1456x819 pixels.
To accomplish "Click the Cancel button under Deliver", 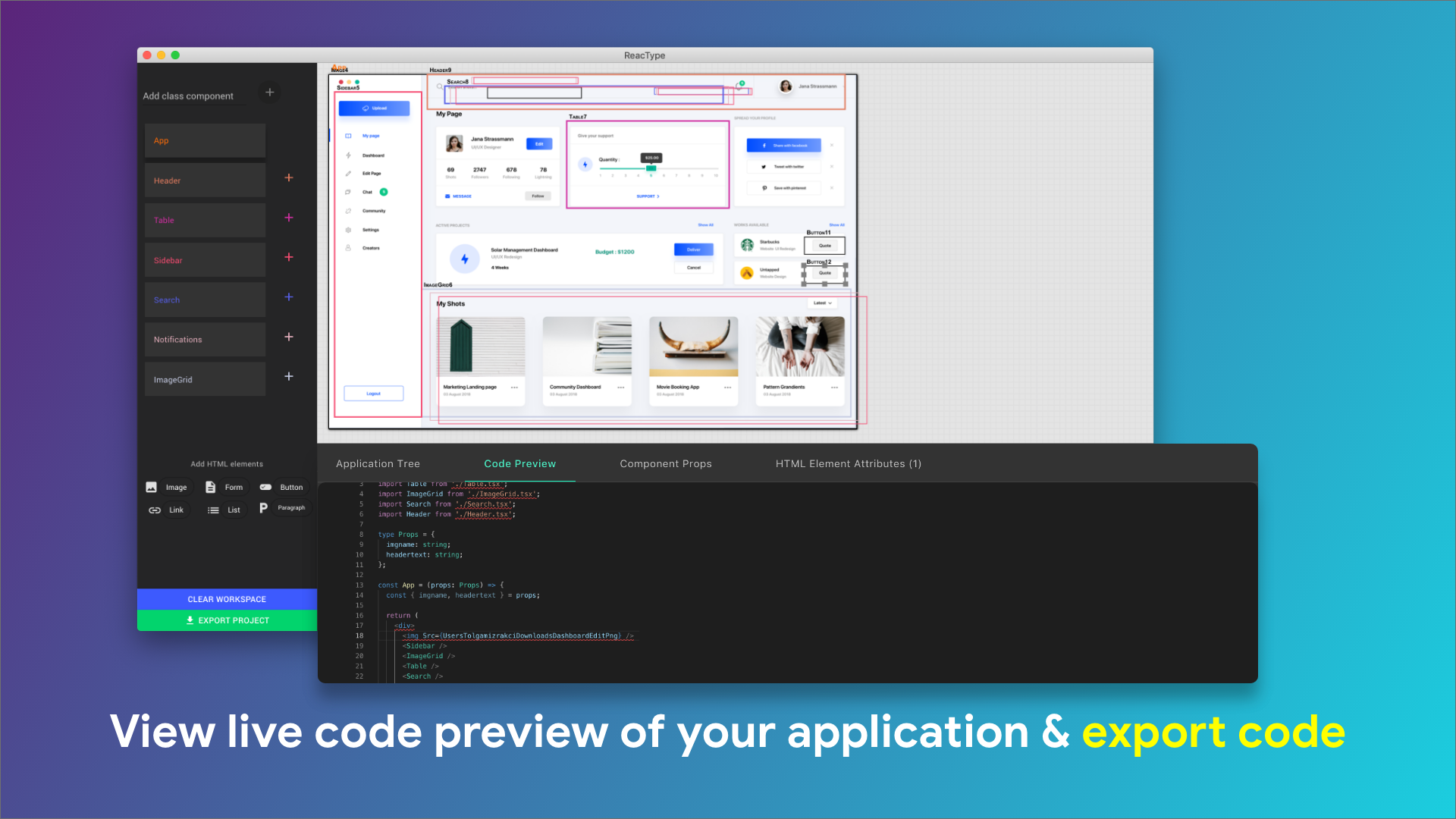I will coord(694,268).
